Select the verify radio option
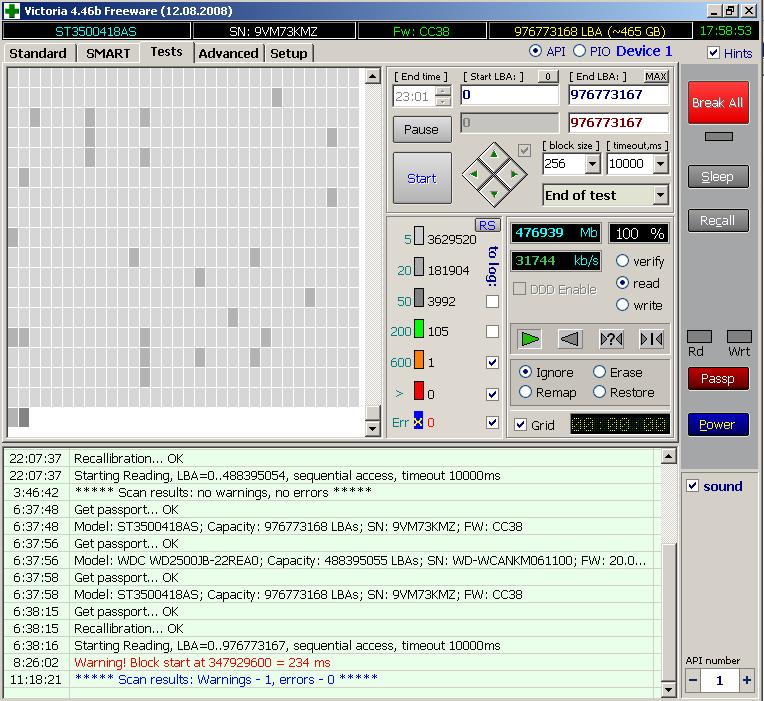The width and height of the screenshot is (764, 701). click(623, 261)
